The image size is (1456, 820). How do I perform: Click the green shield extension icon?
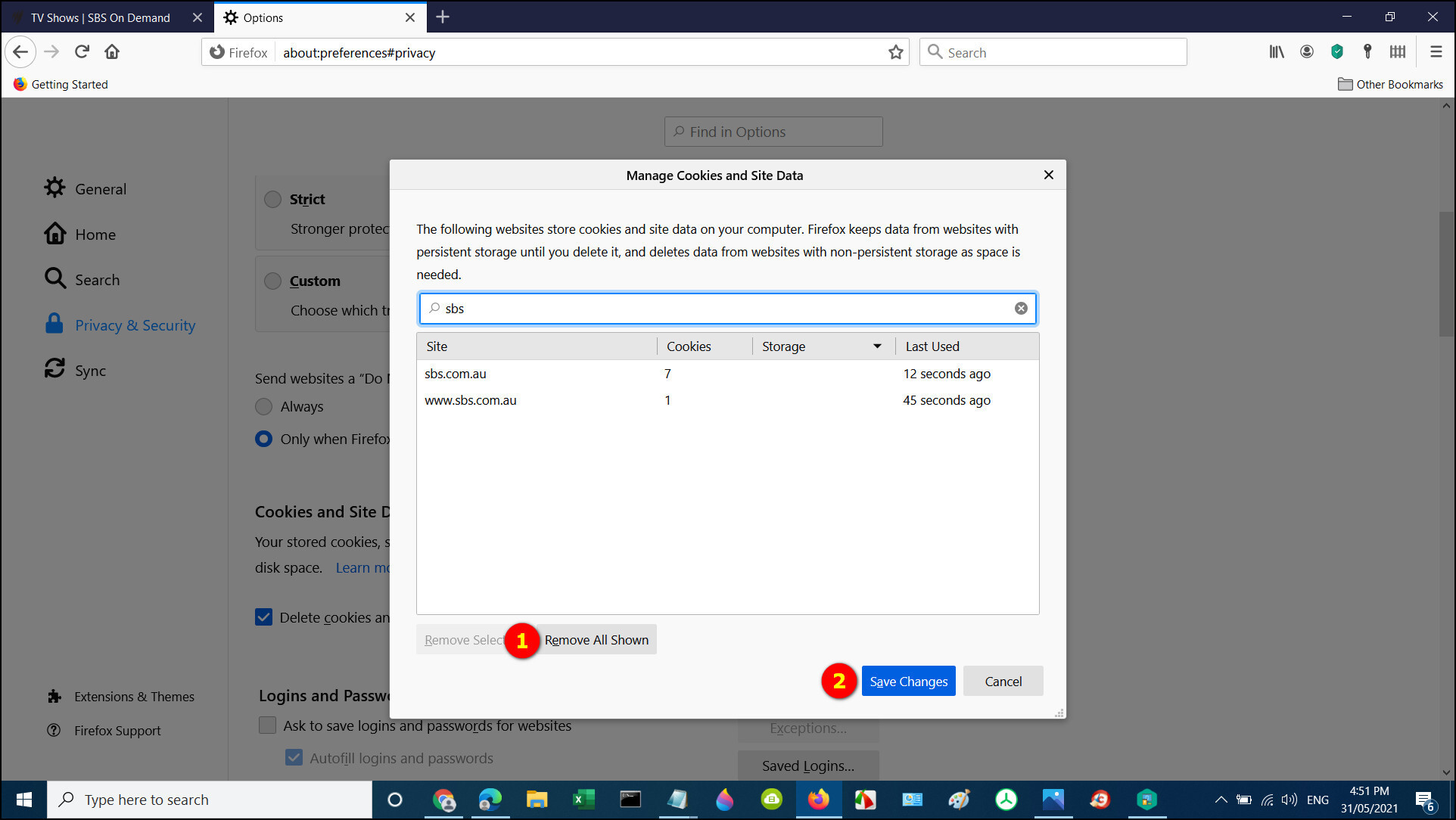pos(1337,52)
